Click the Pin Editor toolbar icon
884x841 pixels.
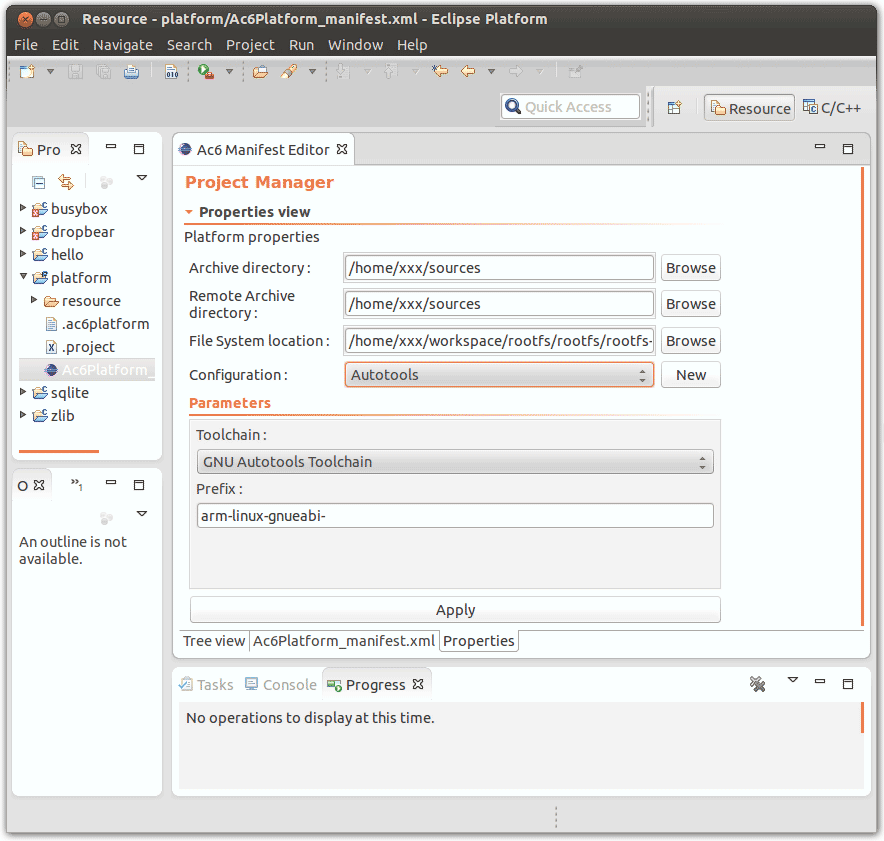[575, 72]
